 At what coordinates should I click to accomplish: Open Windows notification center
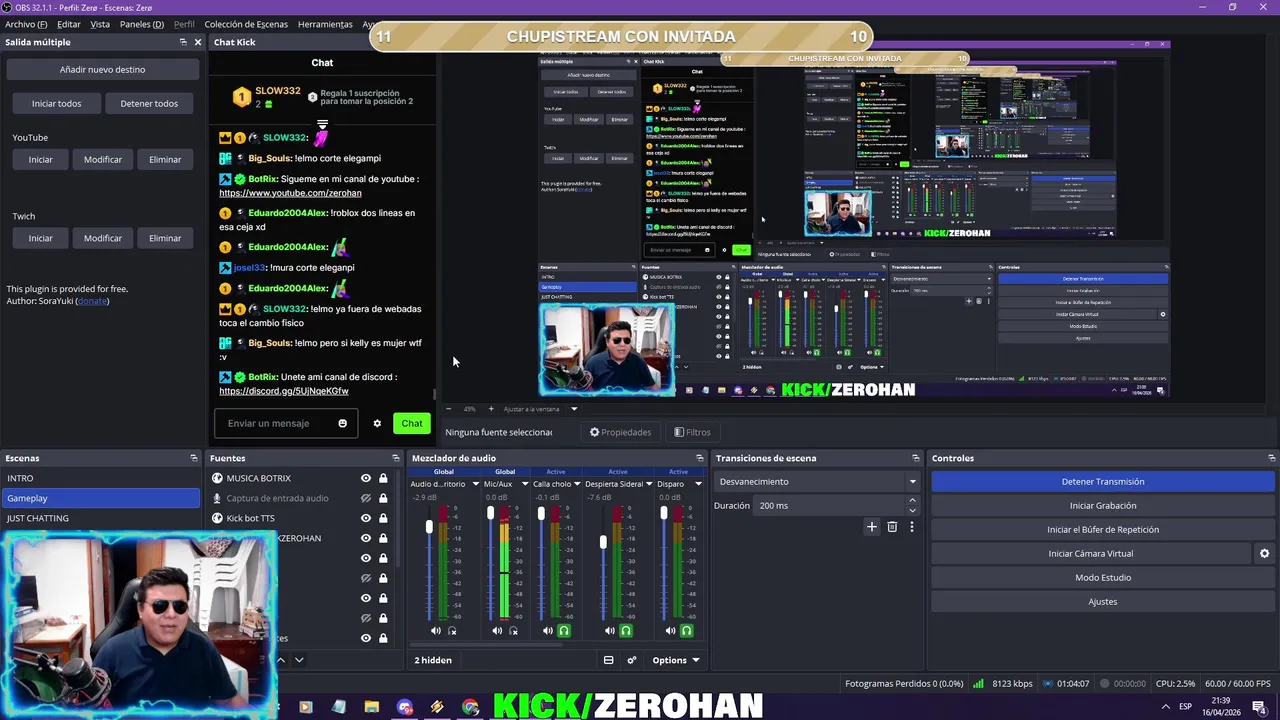[x=1259, y=707]
